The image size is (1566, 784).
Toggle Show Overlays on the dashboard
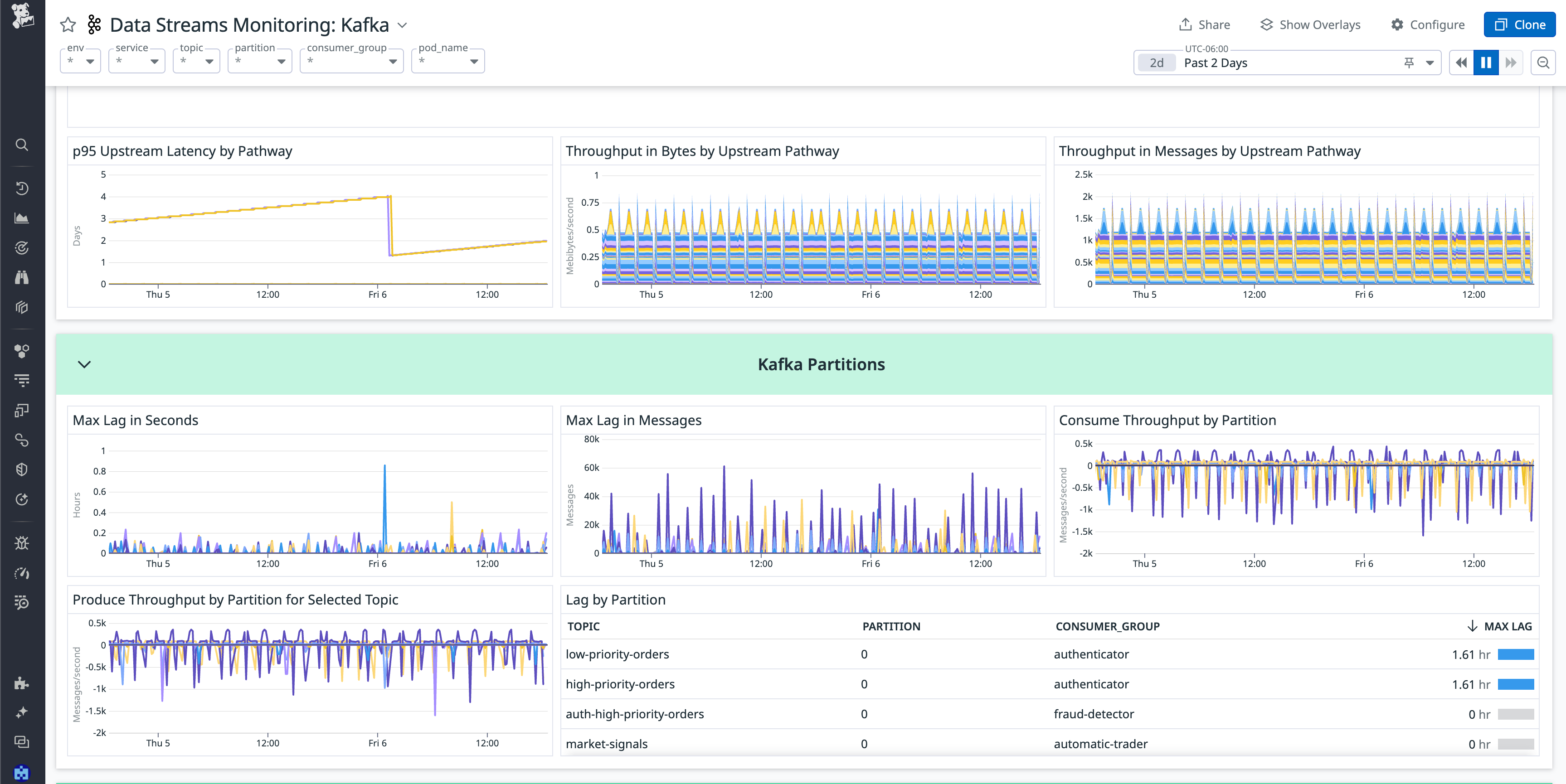pos(1310,24)
